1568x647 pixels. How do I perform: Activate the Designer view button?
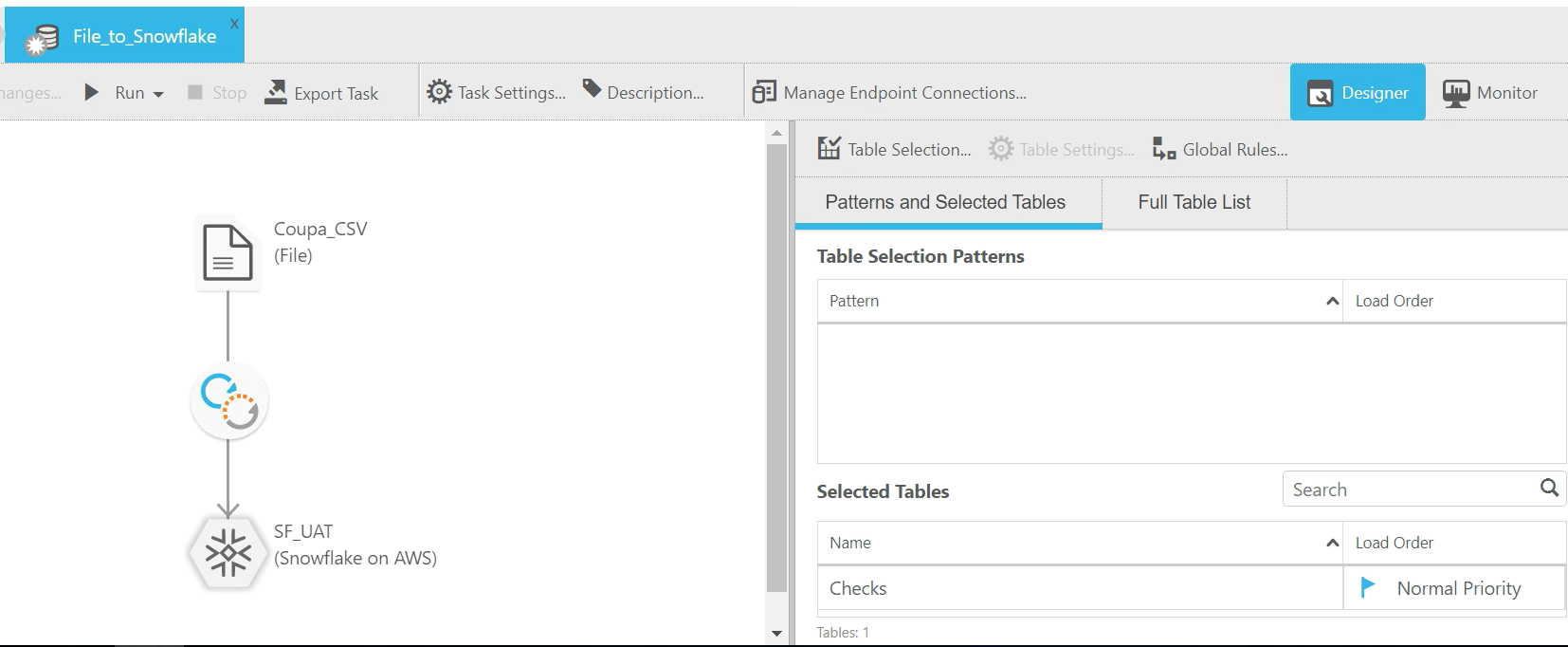pos(1358,92)
